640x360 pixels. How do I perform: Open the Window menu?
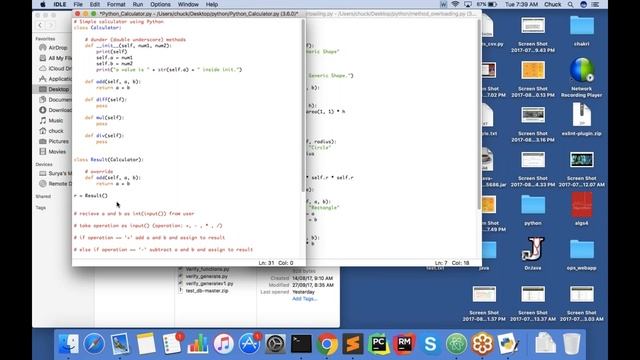(x=188, y=4)
